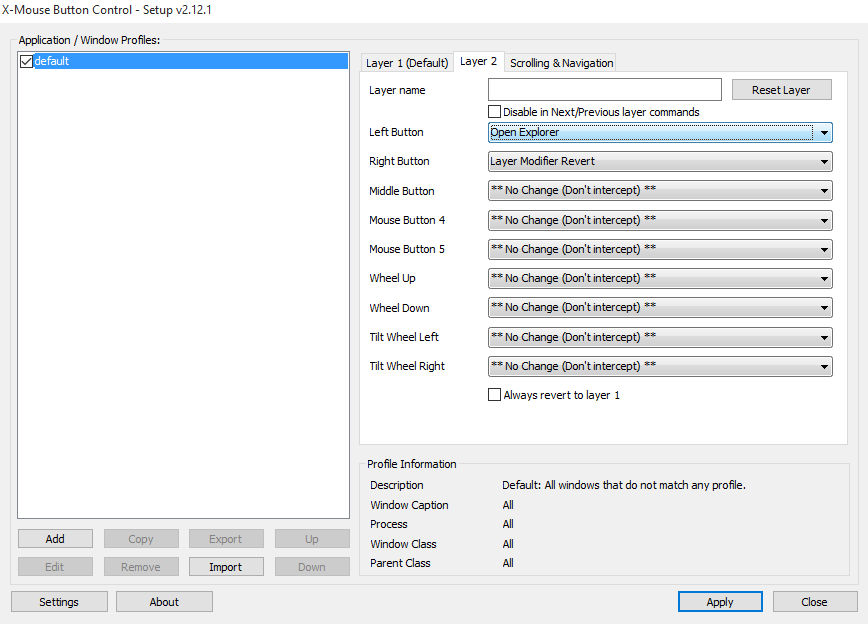
Task: Click the Down button
Action: pos(312,567)
